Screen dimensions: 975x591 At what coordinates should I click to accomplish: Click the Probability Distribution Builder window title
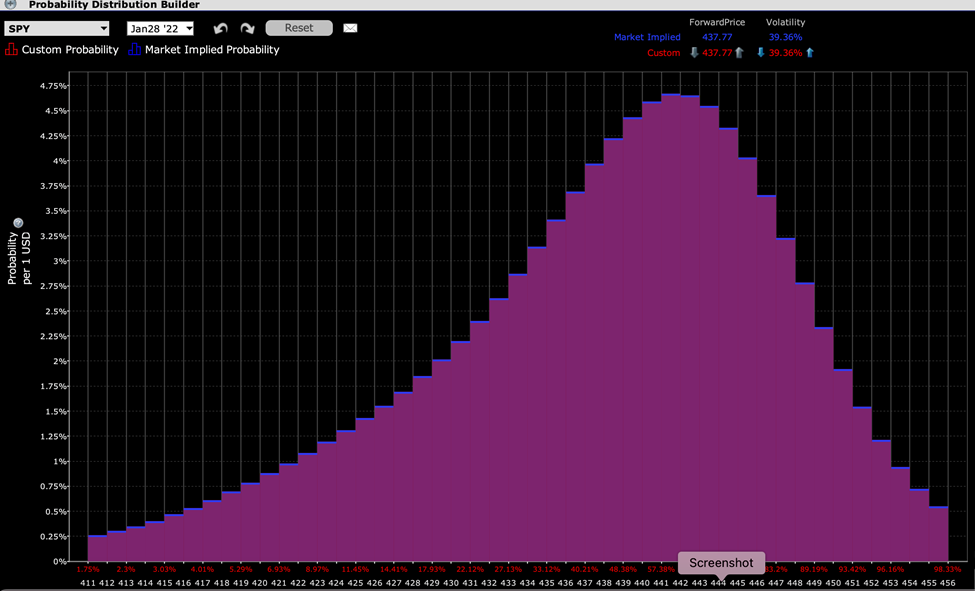click(114, 4)
